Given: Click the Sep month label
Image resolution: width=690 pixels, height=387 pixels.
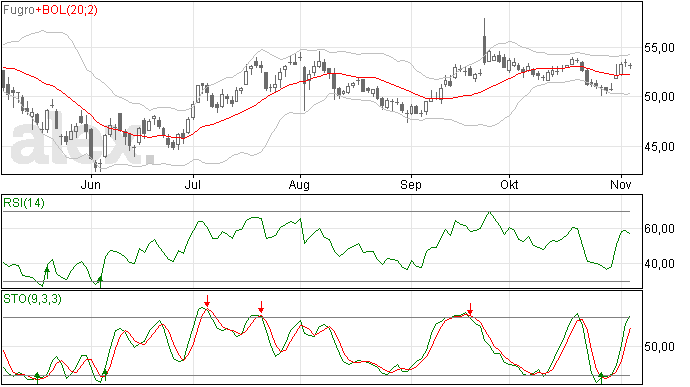Looking at the screenshot, I should pos(411,185).
